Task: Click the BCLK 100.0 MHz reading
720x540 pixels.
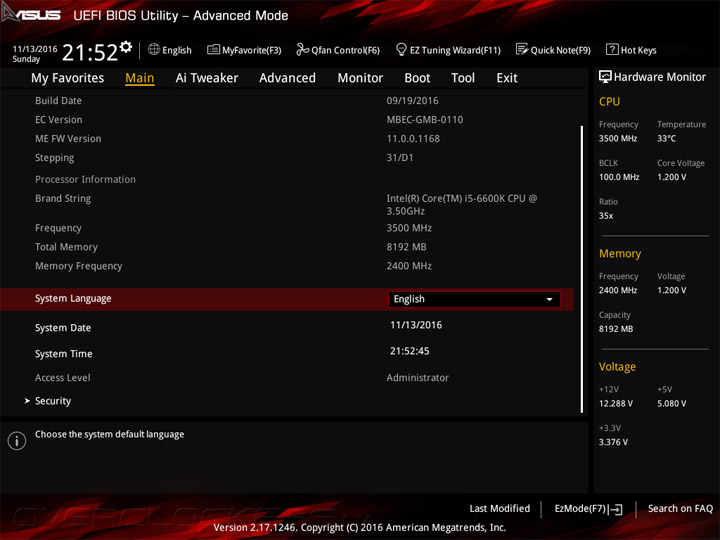Action: (619, 177)
